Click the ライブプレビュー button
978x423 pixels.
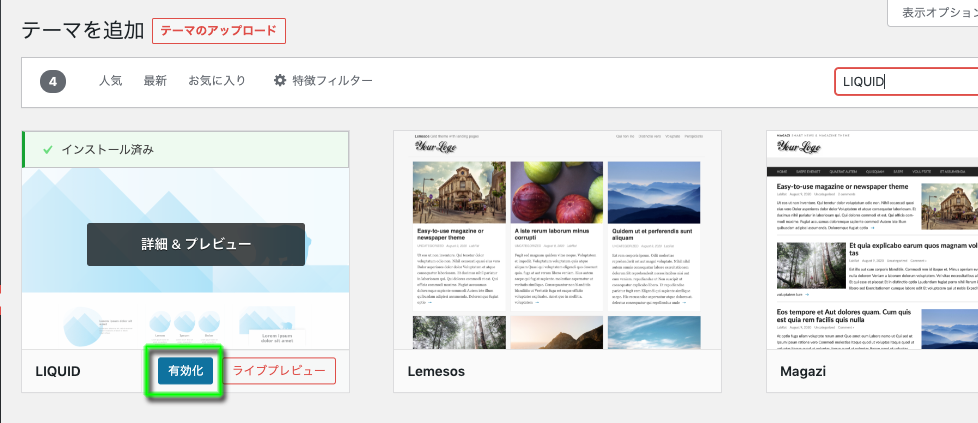tap(279, 371)
